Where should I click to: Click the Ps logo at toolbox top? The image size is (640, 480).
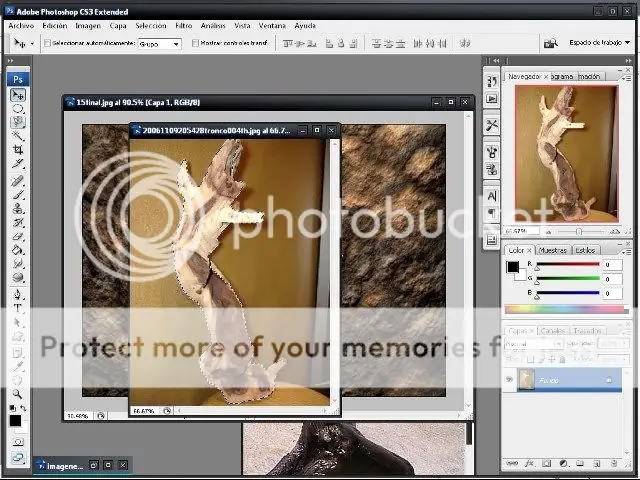click(x=18, y=79)
